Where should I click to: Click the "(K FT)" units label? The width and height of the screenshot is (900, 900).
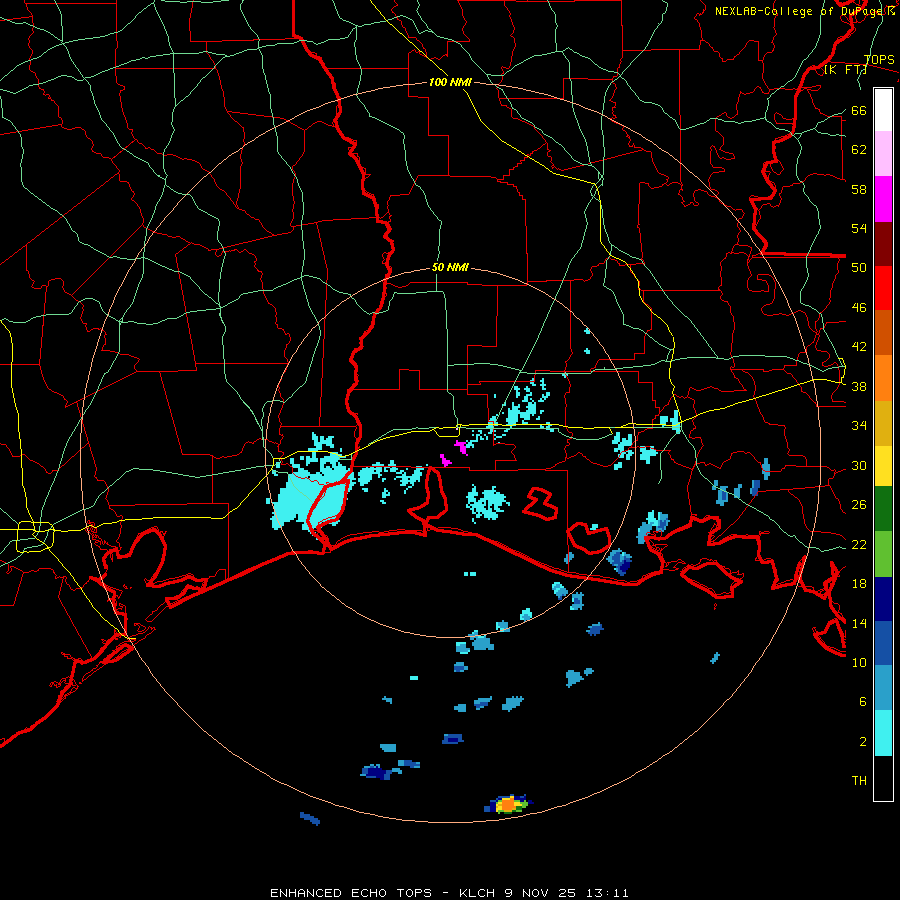[845, 70]
